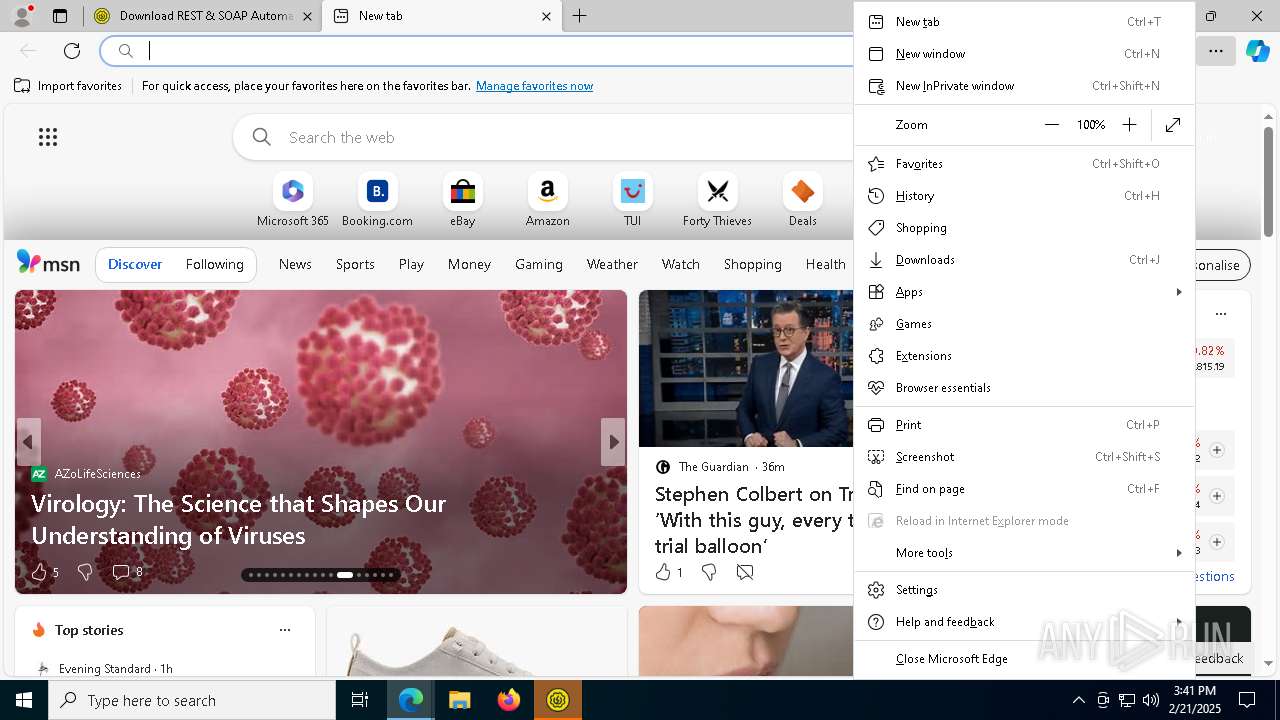This screenshot has width=1280, height=720.
Task: Dislike the Virology article
Action: [85, 572]
